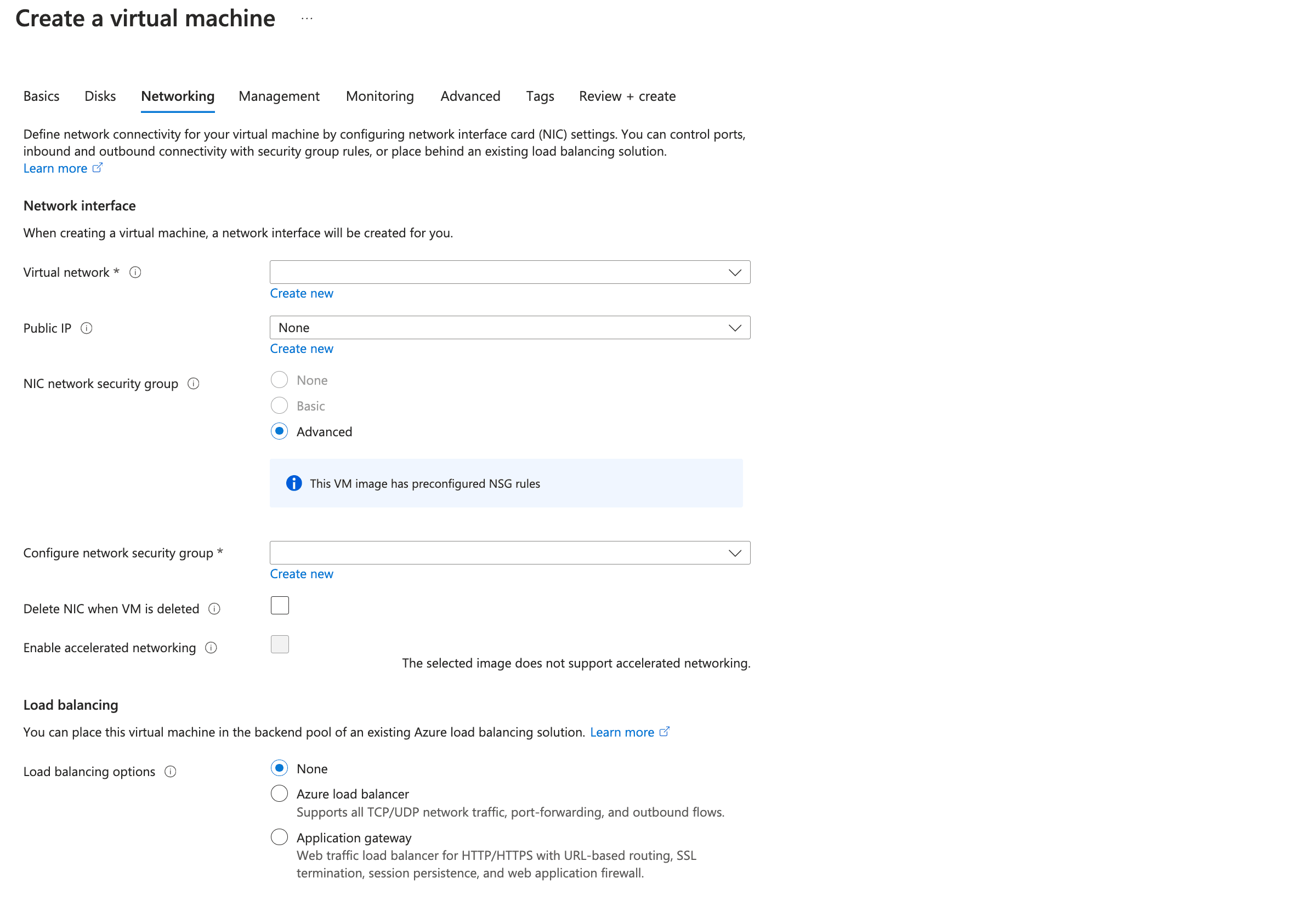This screenshot has height=901, width=1316.
Task: Click the Public IP info icon
Action: [86, 328]
